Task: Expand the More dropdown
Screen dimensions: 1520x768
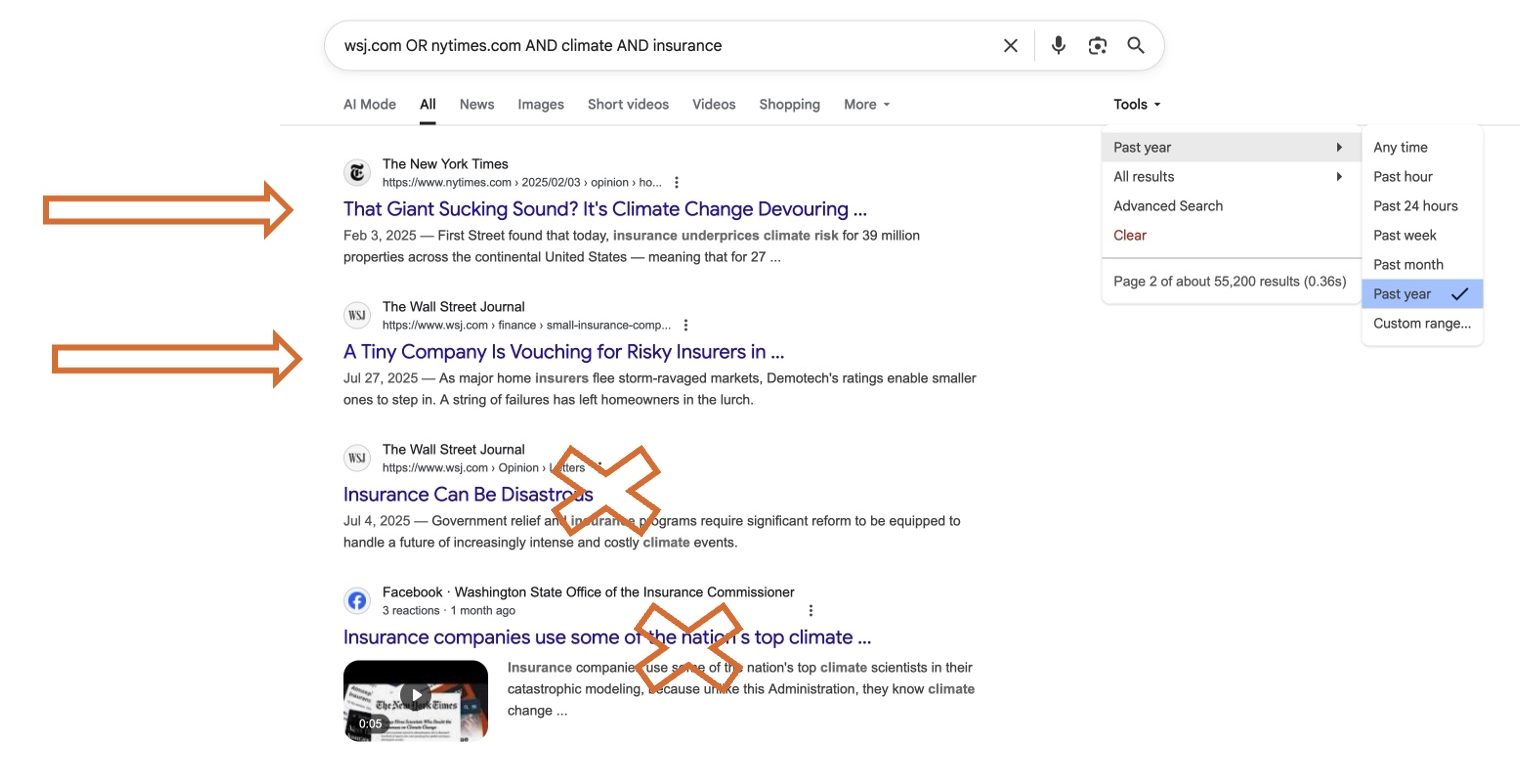Action: (x=866, y=104)
